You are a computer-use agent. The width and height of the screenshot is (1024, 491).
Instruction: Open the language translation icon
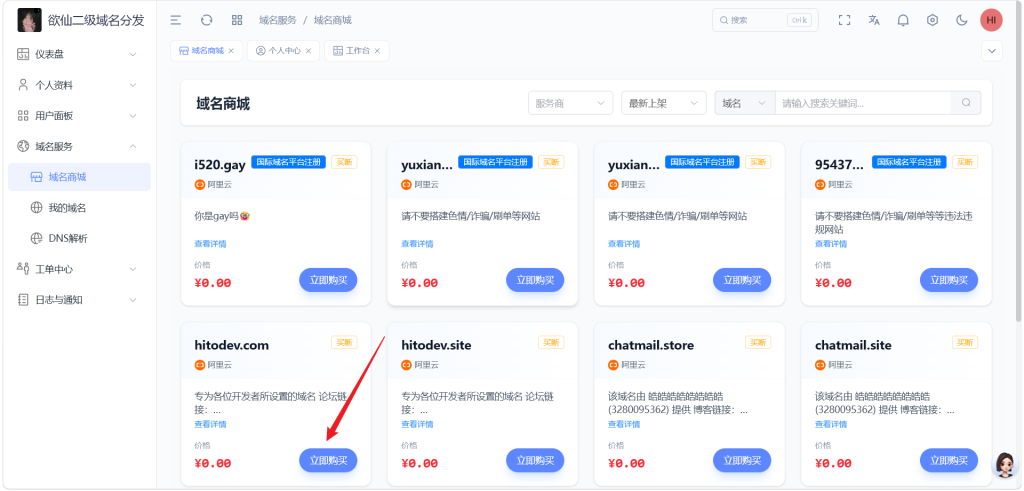(x=874, y=20)
